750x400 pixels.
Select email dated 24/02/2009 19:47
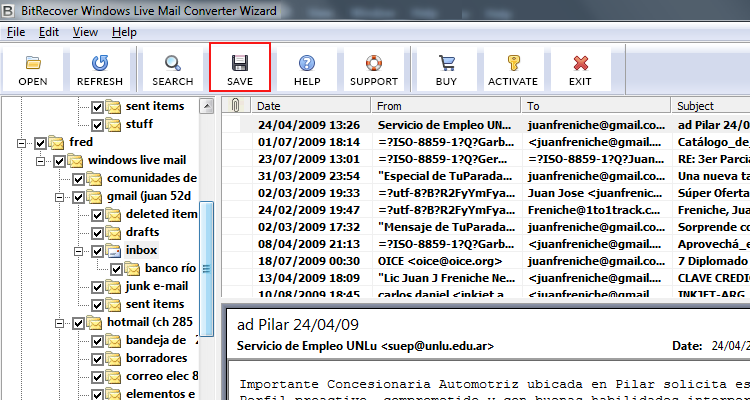tap(485, 210)
